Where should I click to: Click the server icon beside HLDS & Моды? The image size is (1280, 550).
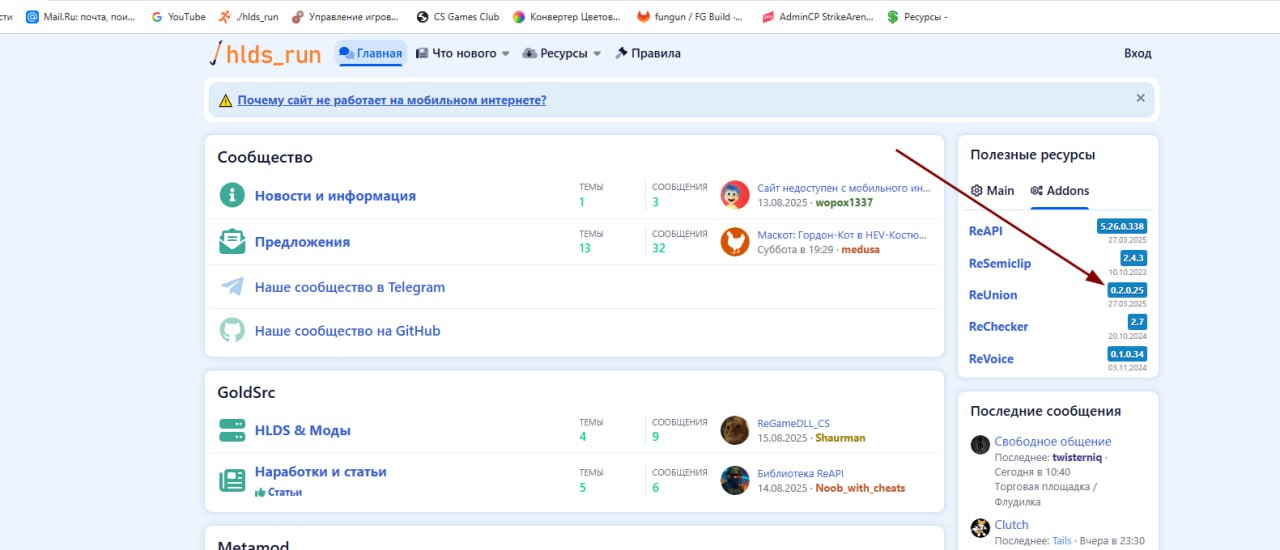pyautogui.click(x=232, y=431)
